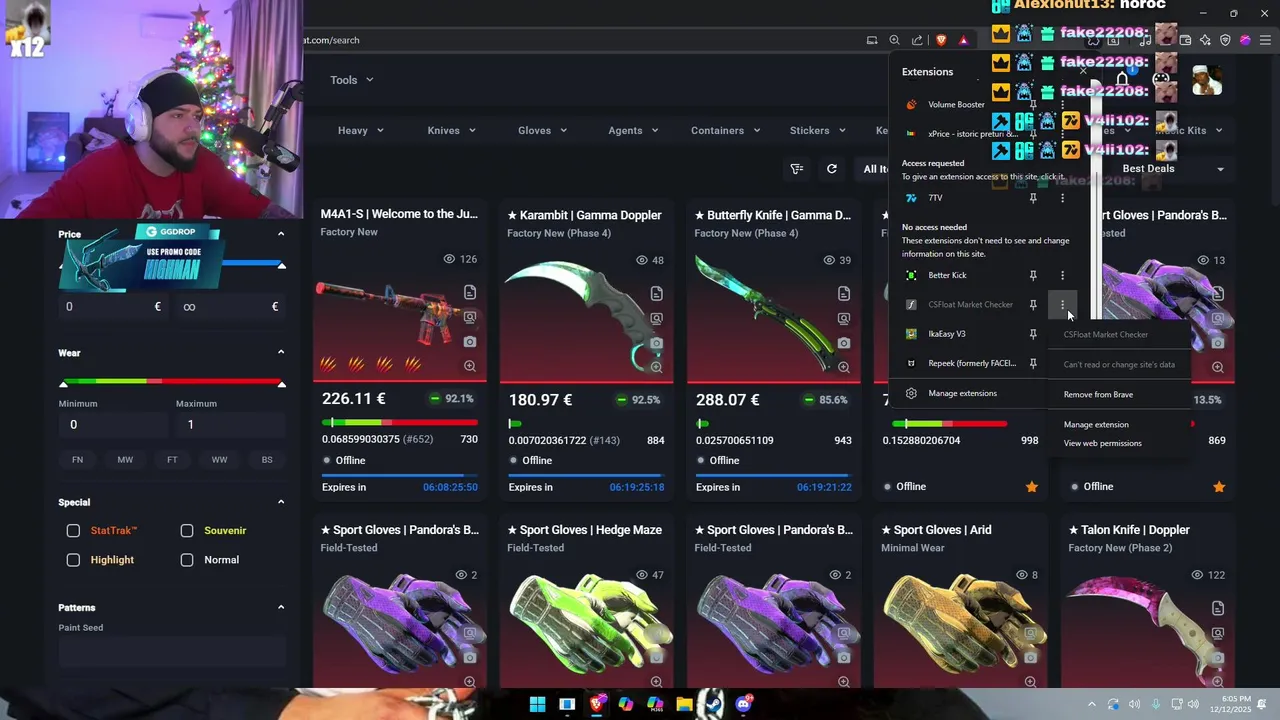Open Steam from the taskbar
This screenshot has height=720, width=1280.
coord(713,704)
